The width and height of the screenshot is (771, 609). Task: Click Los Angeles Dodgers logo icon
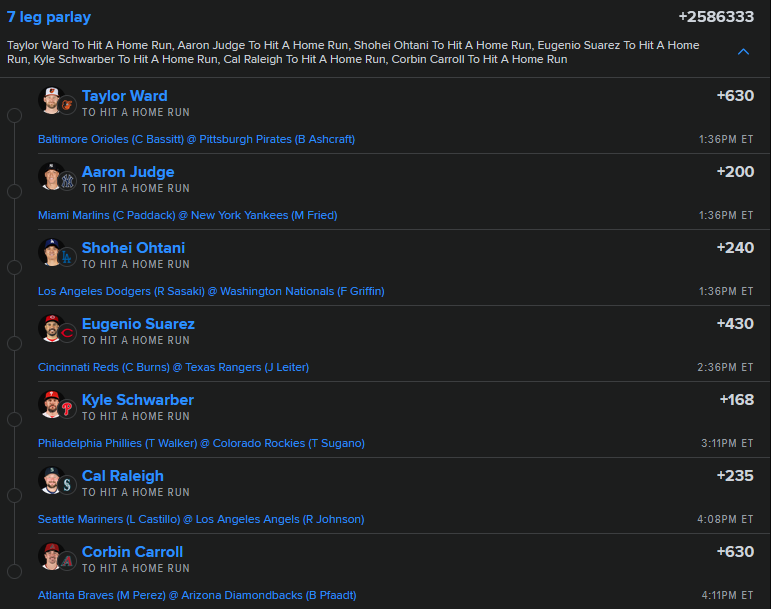point(67,257)
